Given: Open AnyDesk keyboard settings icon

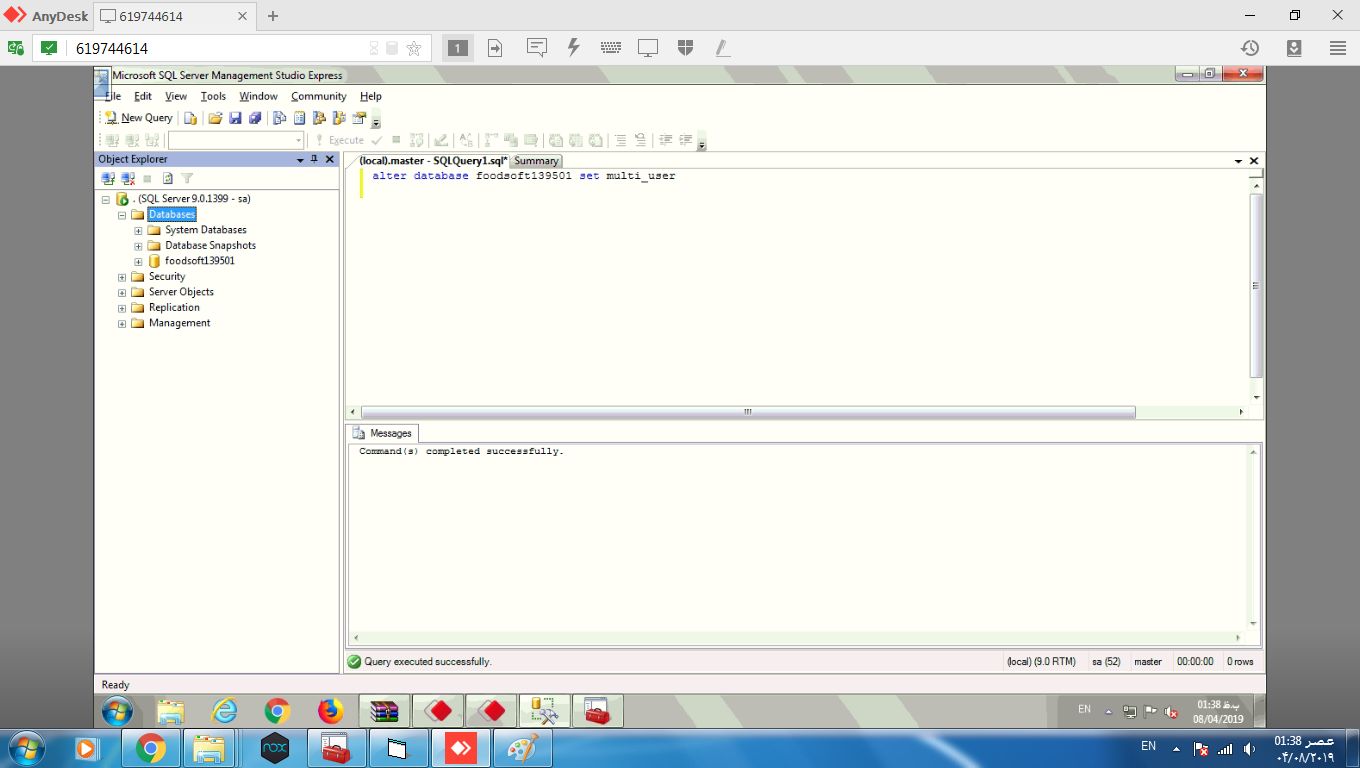Looking at the screenshot, I should (611, 48).
